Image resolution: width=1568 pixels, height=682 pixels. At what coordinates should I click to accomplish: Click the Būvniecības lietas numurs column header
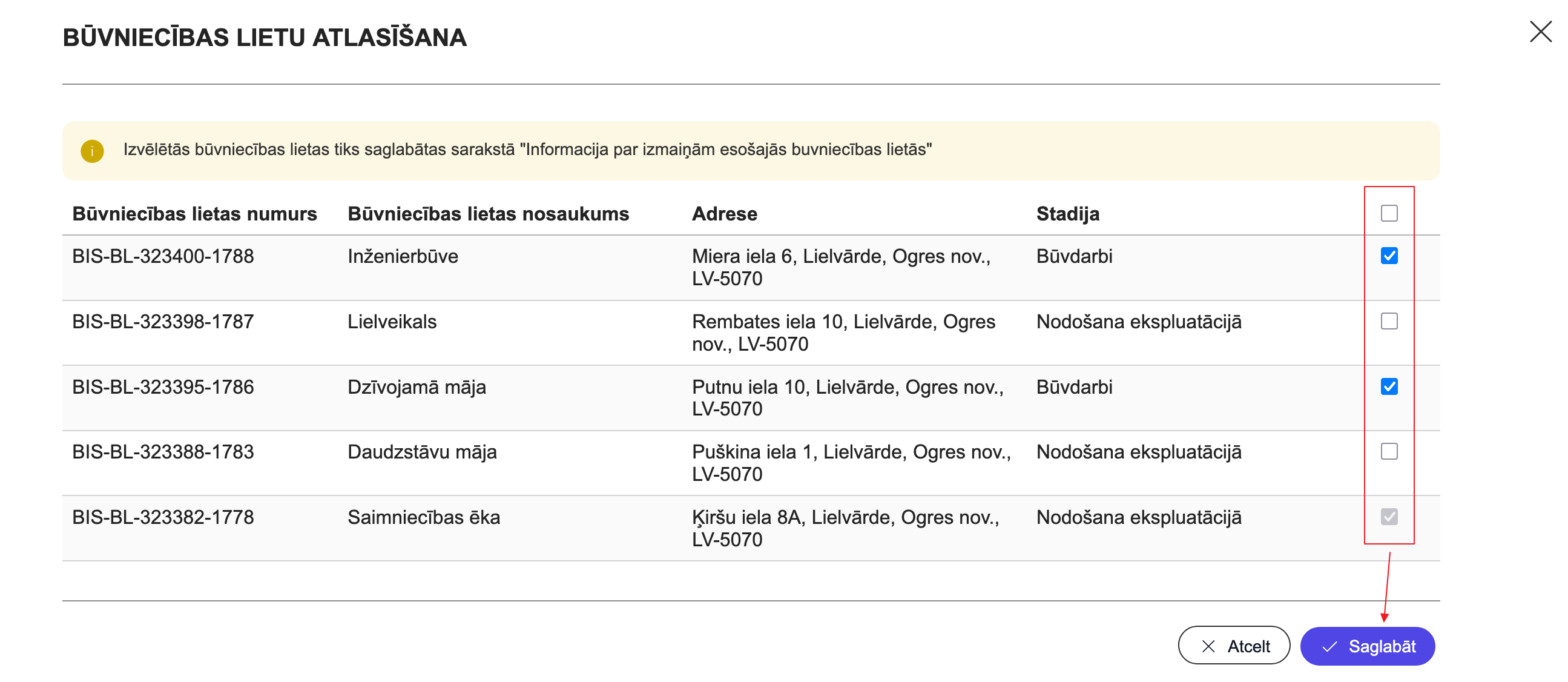(194, 214)
